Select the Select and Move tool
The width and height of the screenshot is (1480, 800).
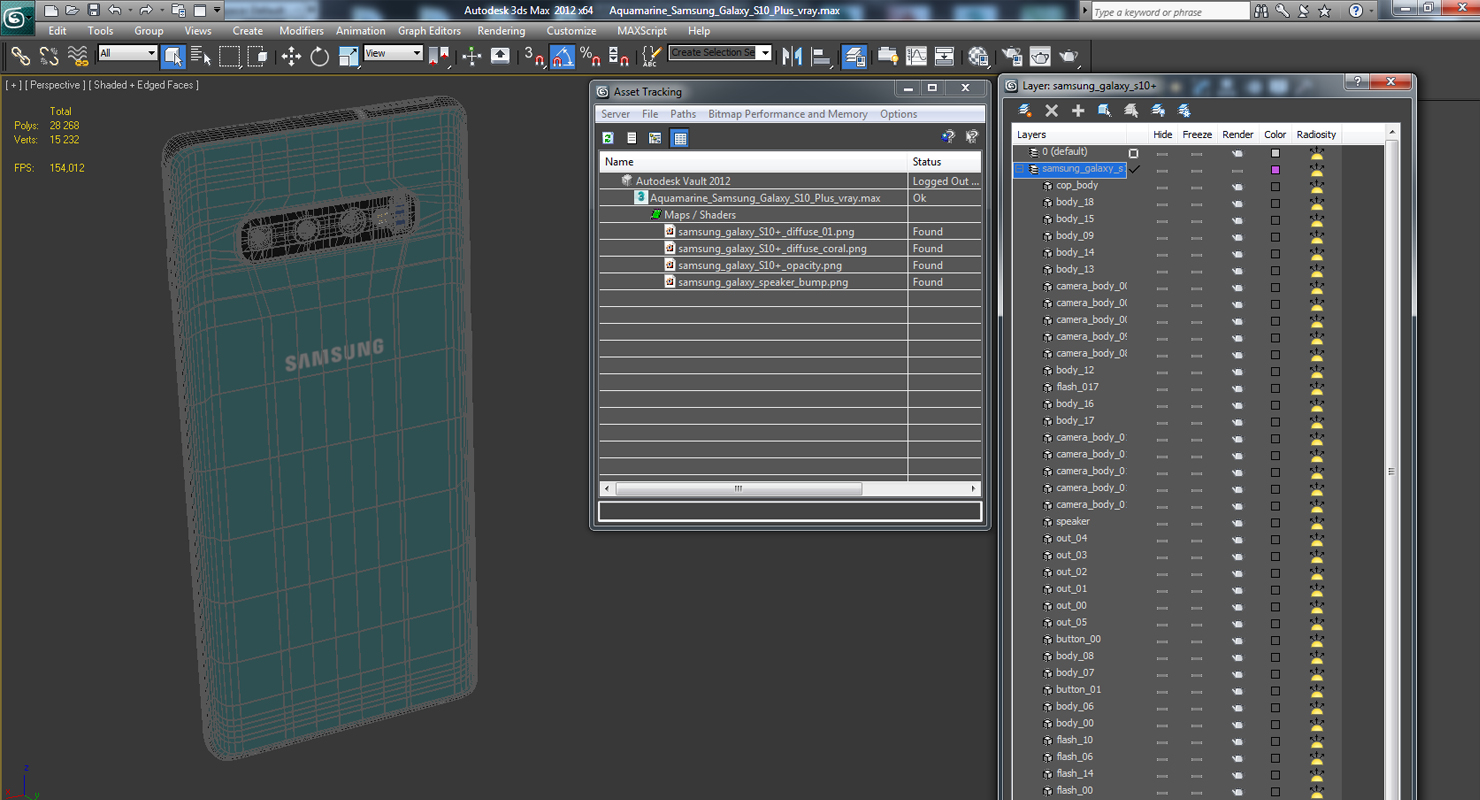tap(291, 56)
